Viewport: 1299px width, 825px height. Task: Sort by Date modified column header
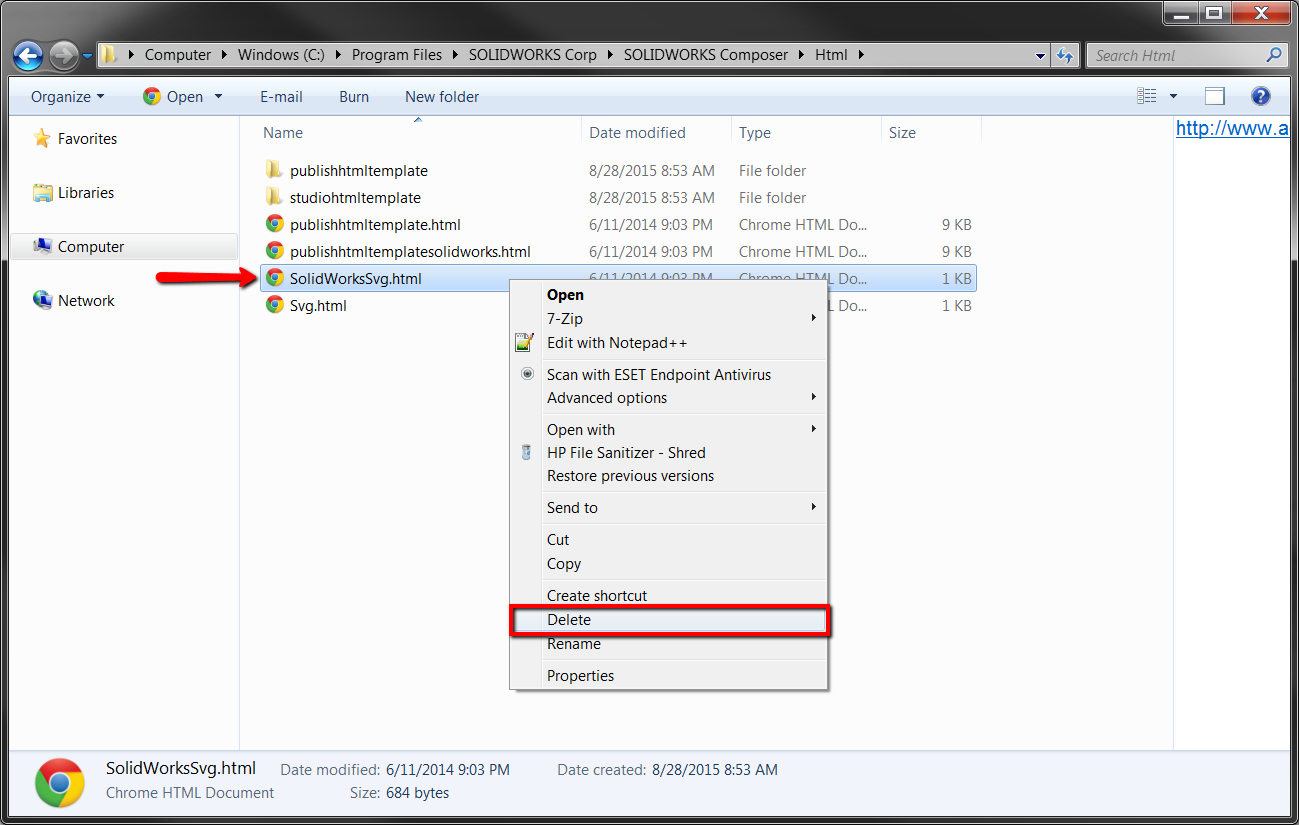click(x=637, y=133)
